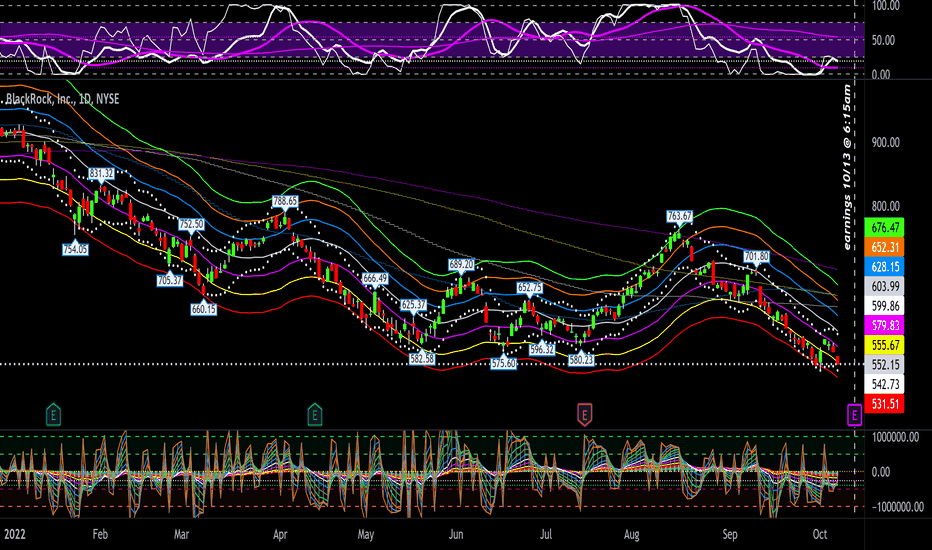Click the yellow 555.67 price scale tag

coord(884,345)
